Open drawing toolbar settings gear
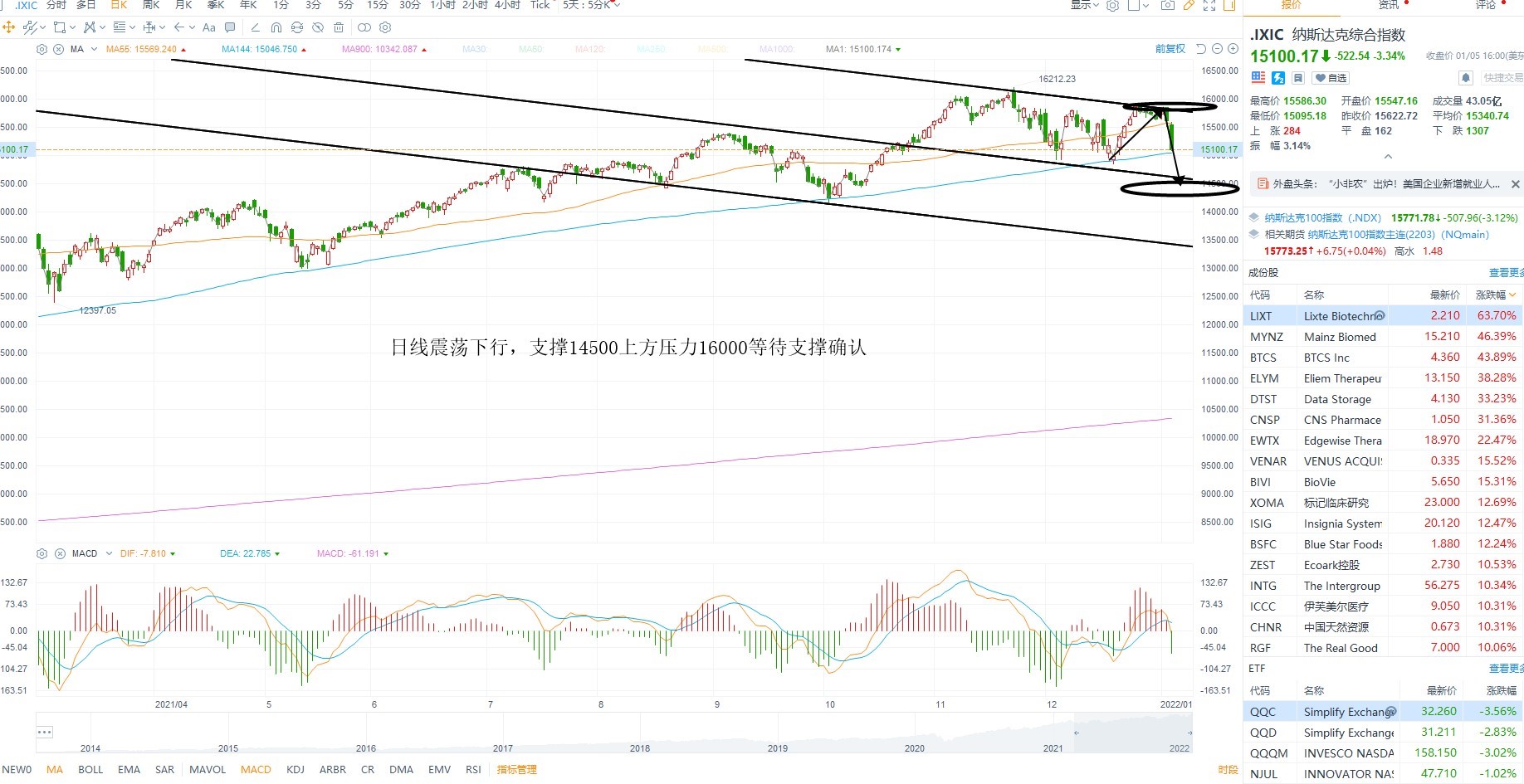1524x784 pixels. pyautogui.click(x=385, y=27)
